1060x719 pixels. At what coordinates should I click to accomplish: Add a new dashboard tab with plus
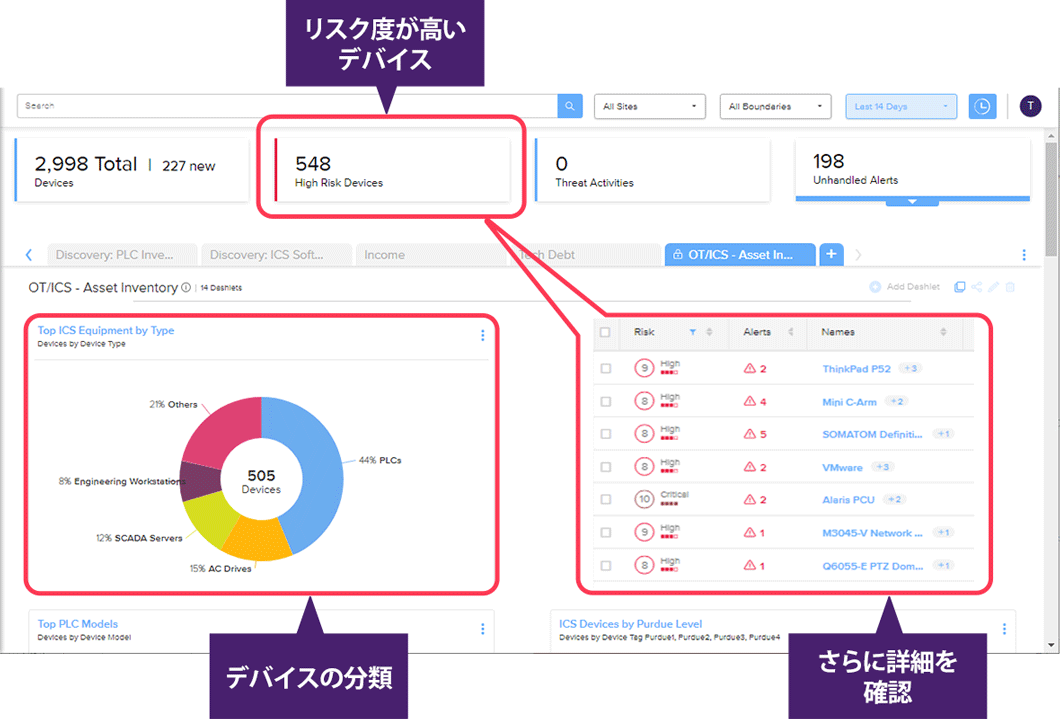(x=831, y=254)
